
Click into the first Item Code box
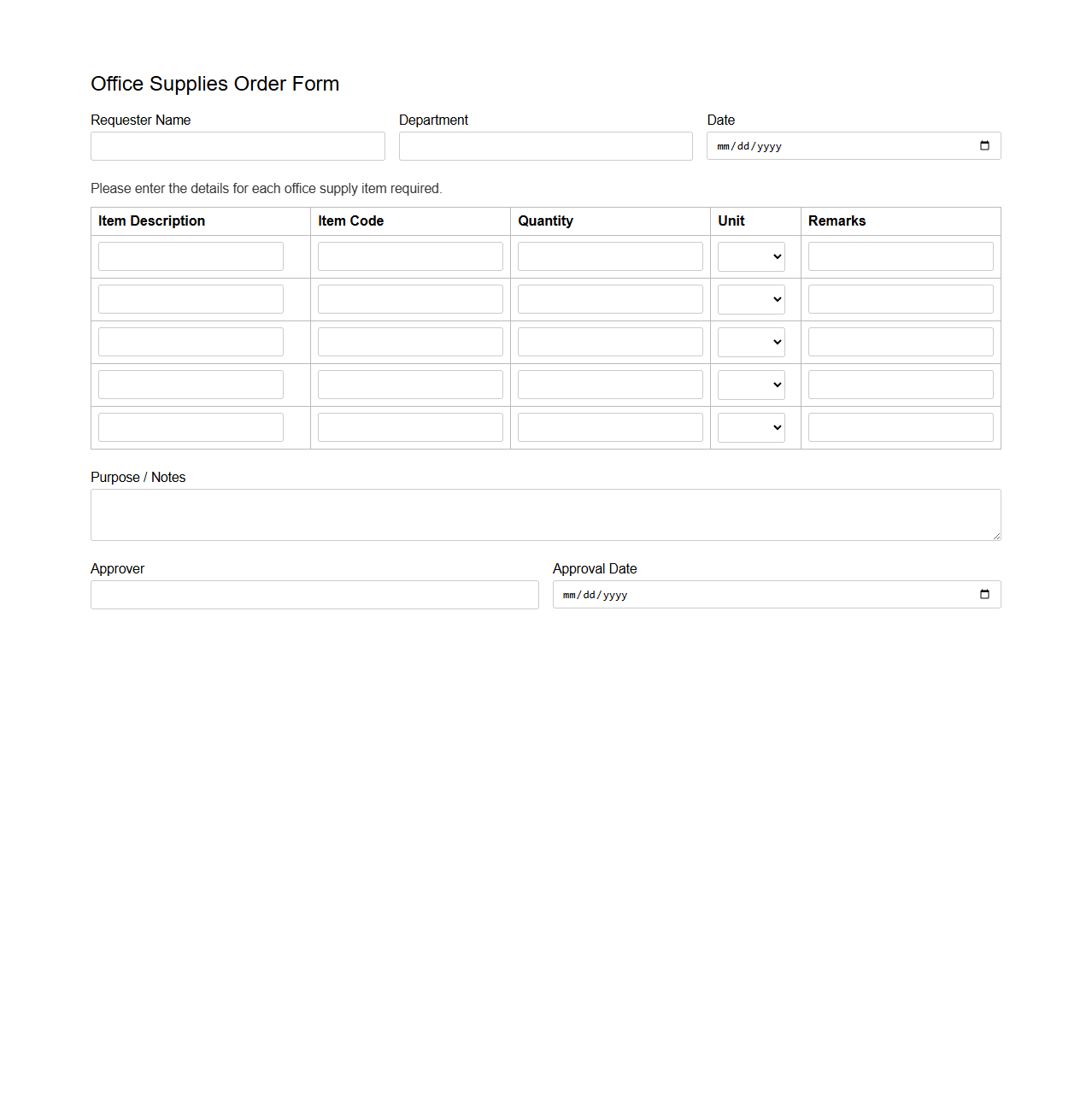409,256
